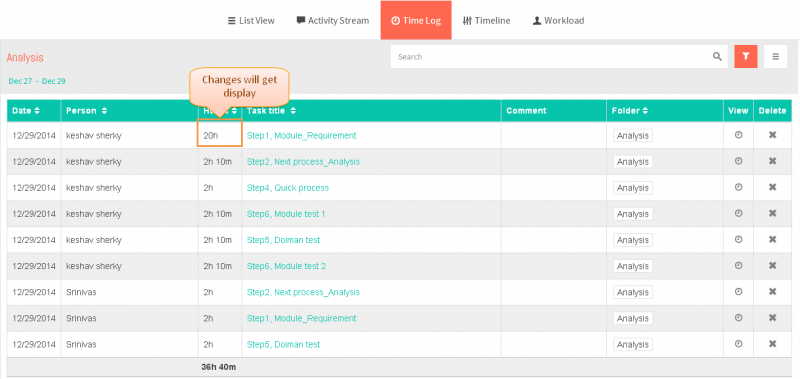This screenshot has width=800, height=379.
Task: Open the Activity Stream tab
Action: click(x=333, y=21)
